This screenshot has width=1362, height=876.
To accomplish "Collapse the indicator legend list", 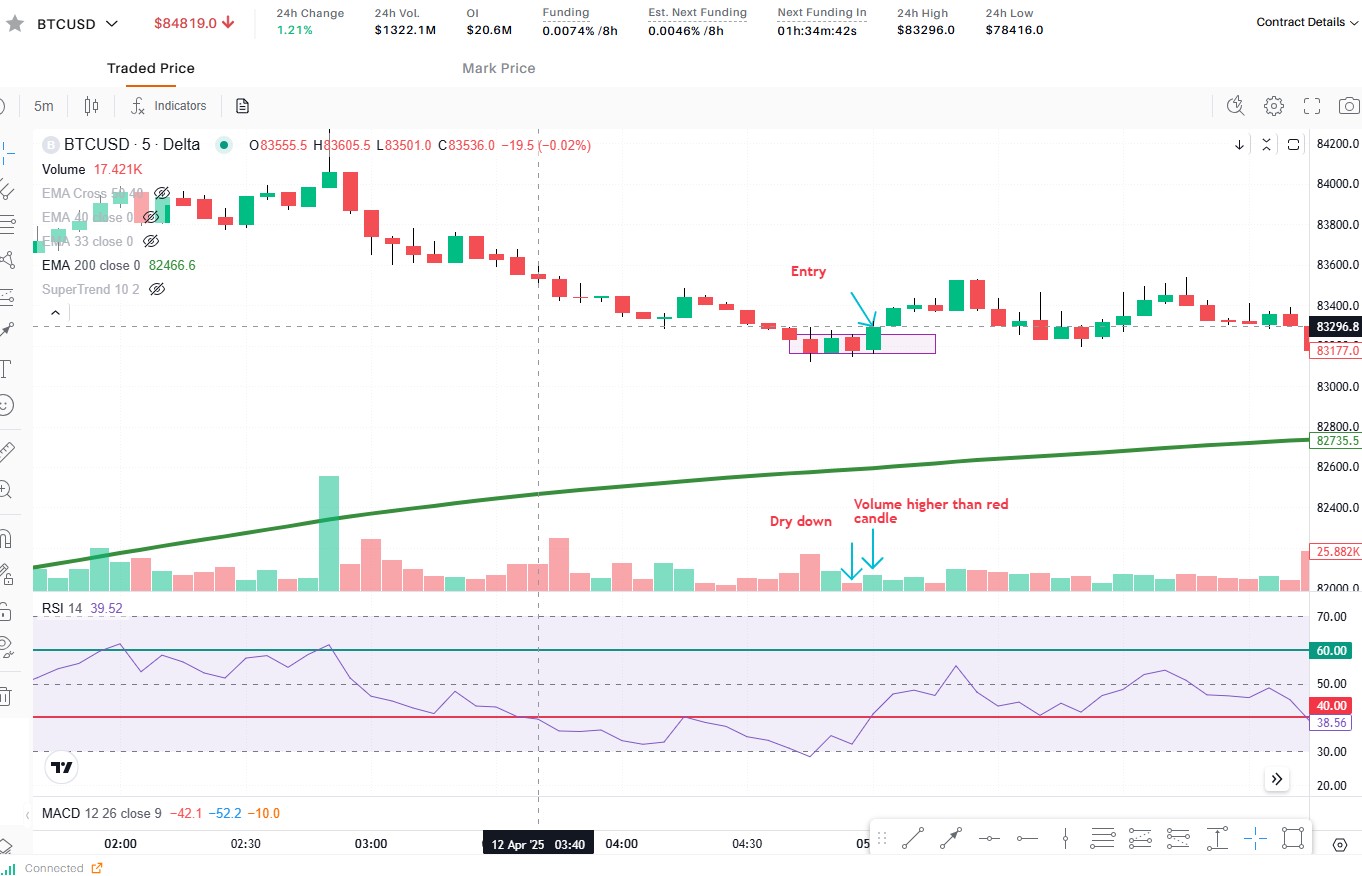I will click(x=55, y=313).
